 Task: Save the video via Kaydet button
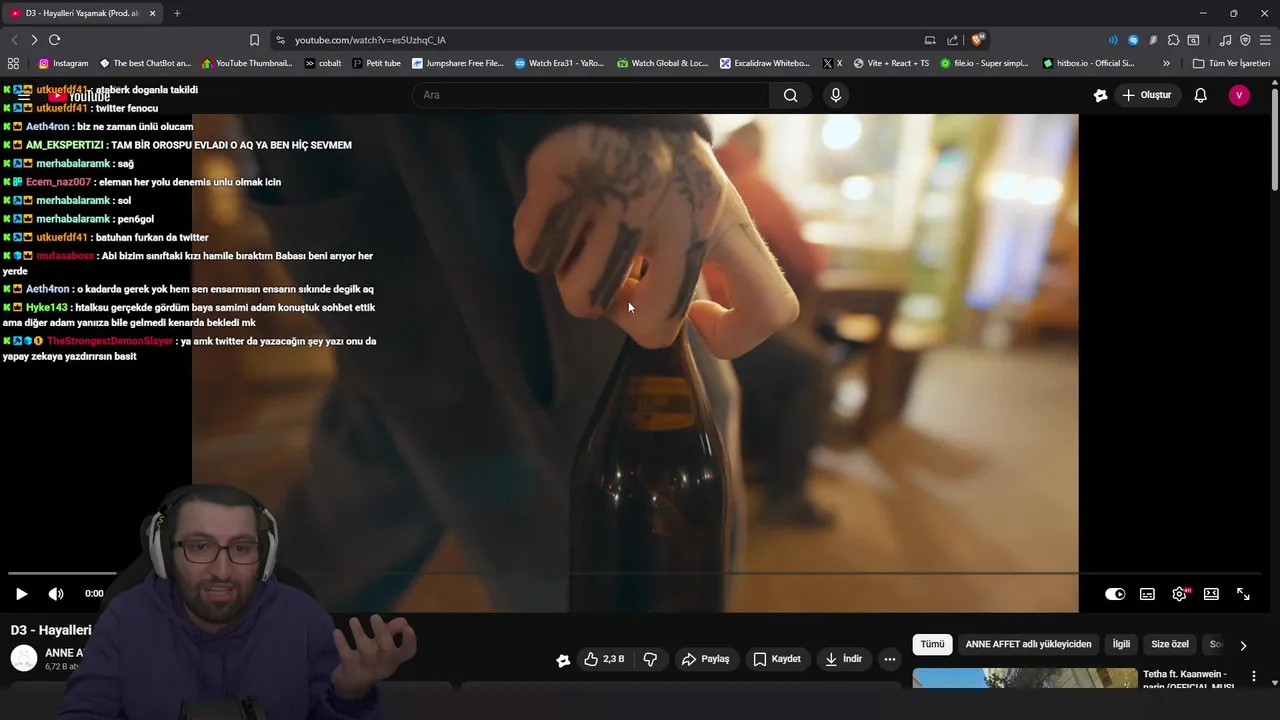pyautogui.click(x=777, y=659)
